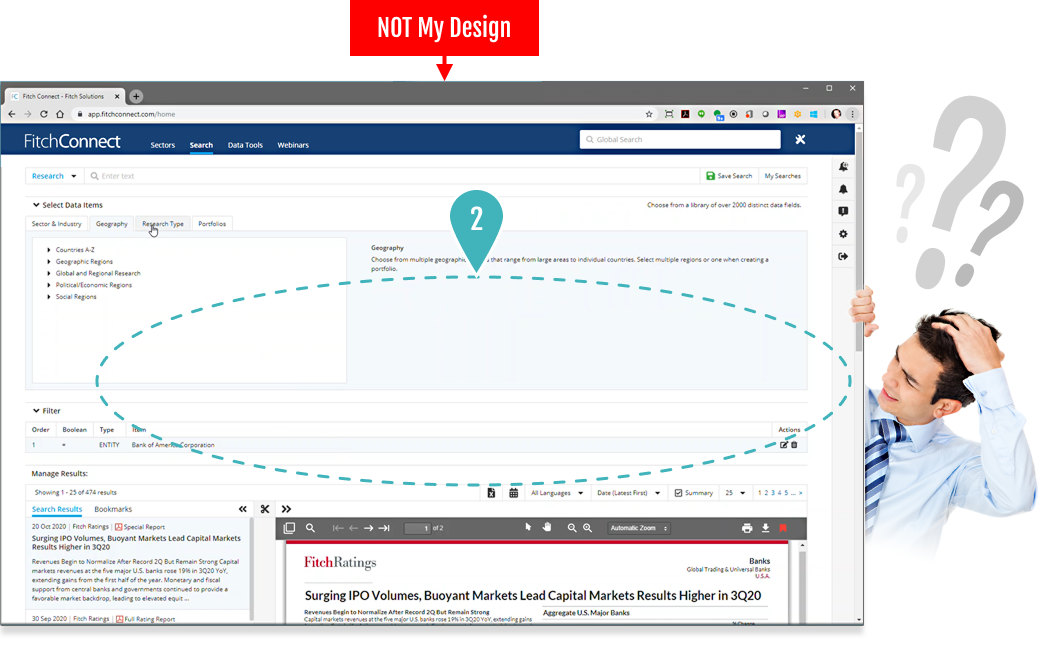Jump to first page of PDF
The image size is (1042, 658).
(x=338, y=528)
